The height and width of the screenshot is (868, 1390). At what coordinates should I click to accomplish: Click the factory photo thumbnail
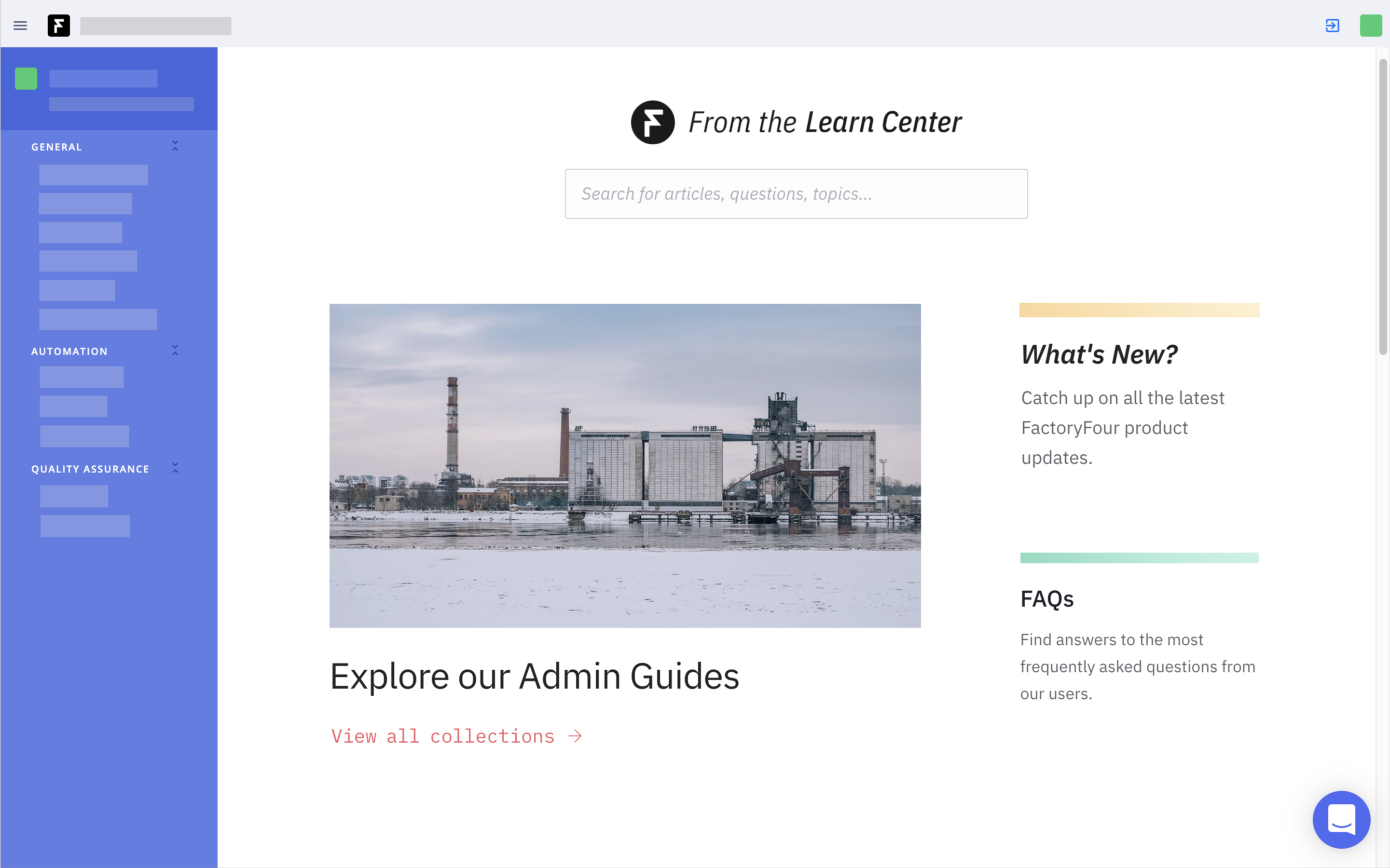(625, 465)
